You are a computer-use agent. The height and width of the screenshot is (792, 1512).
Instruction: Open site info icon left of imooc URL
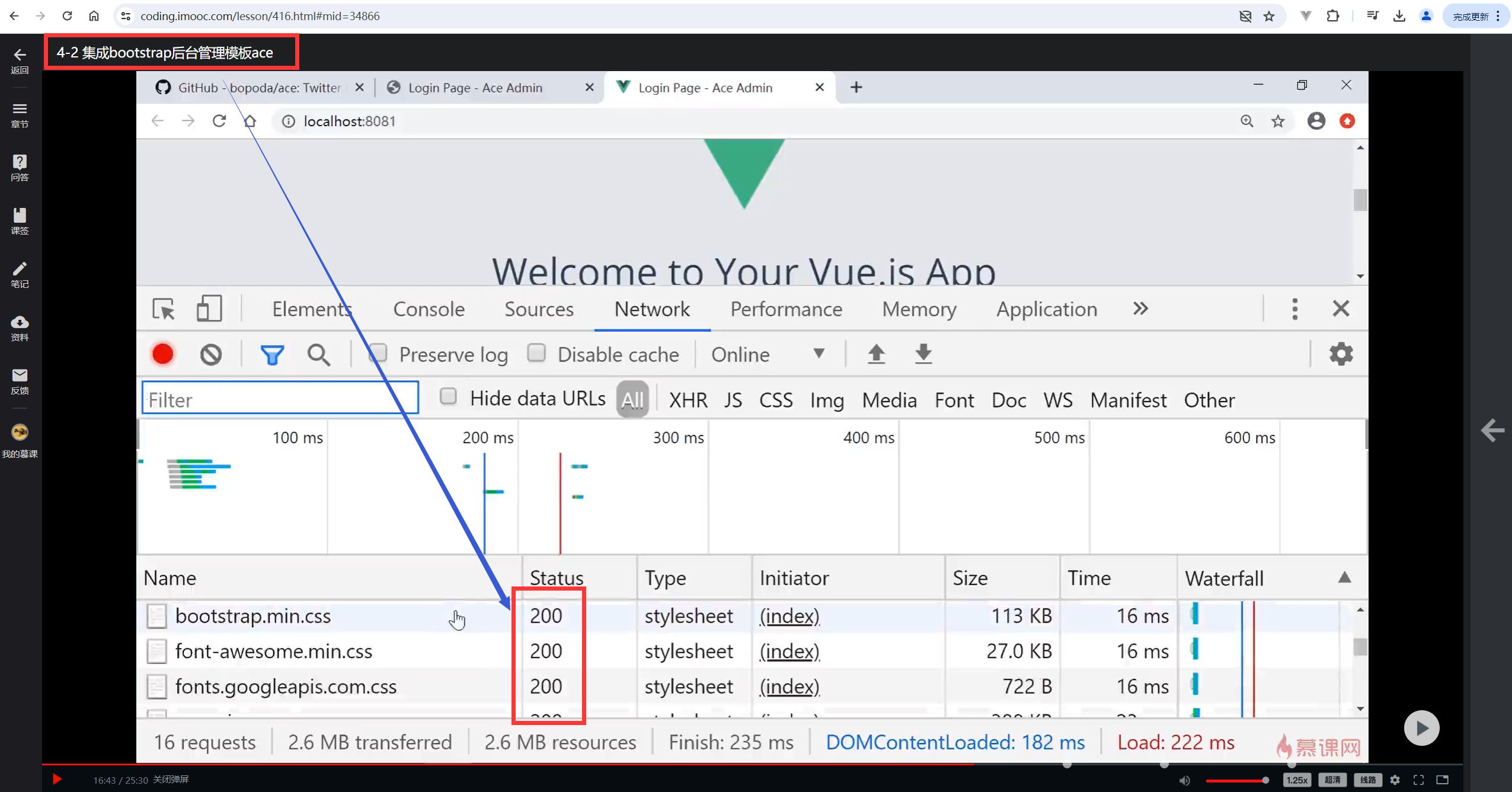click(126, 16)
